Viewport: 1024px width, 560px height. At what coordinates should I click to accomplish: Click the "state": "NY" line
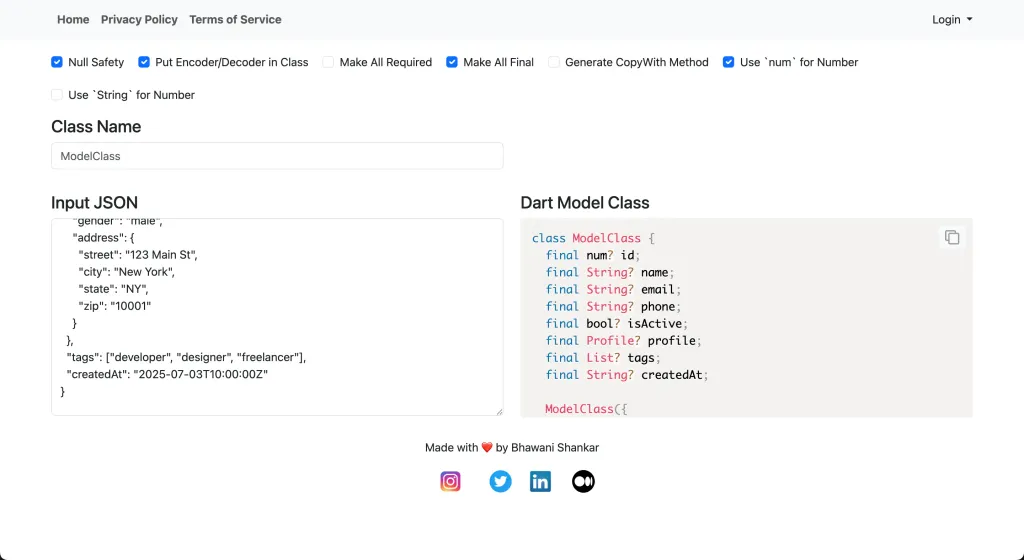[x=114, y=288]
